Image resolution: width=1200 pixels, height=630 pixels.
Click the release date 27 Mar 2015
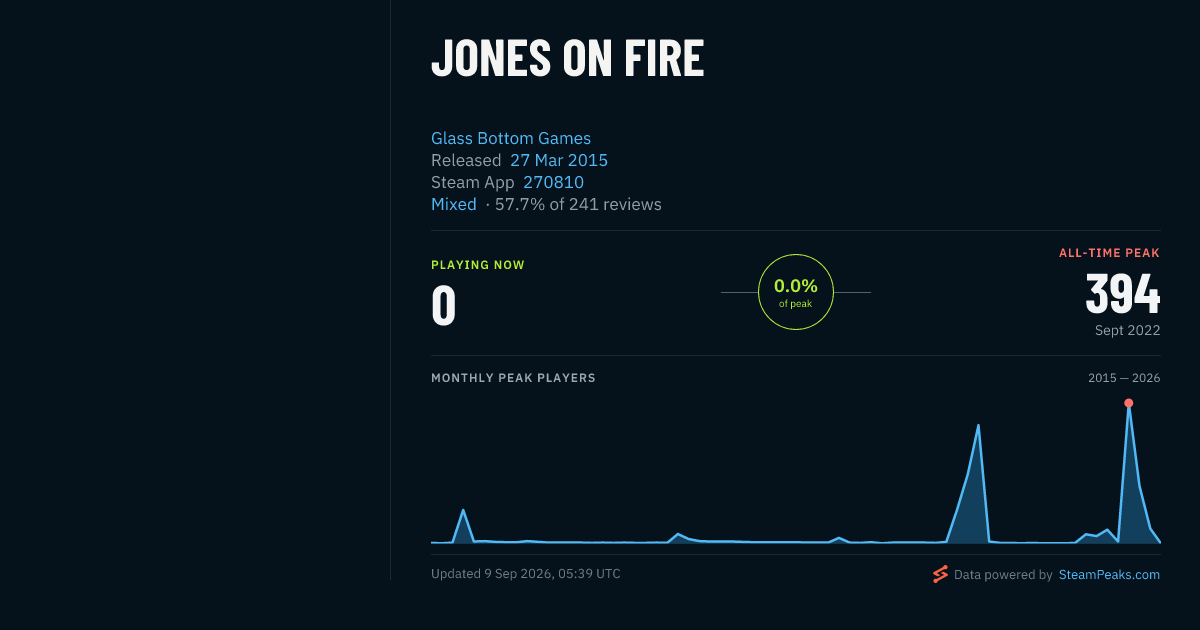pyautogui.click(x=559, y=160)
